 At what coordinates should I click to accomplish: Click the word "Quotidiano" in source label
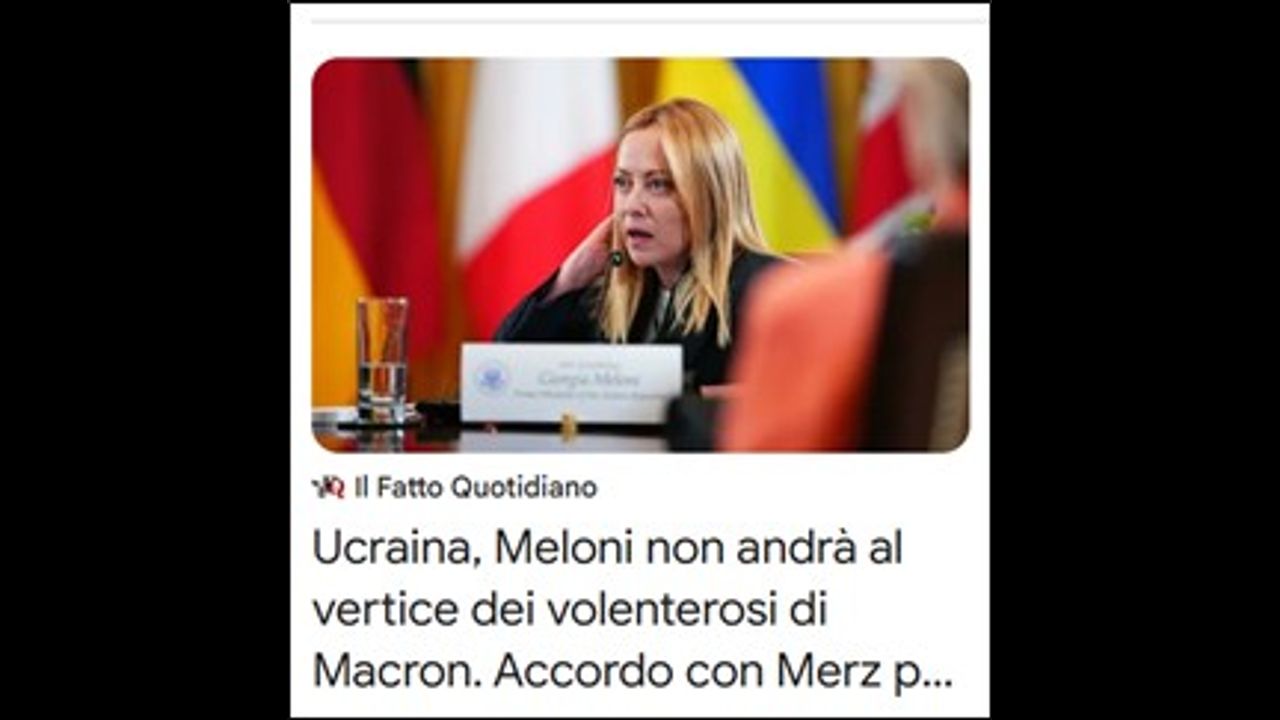(x=524, y=487)
